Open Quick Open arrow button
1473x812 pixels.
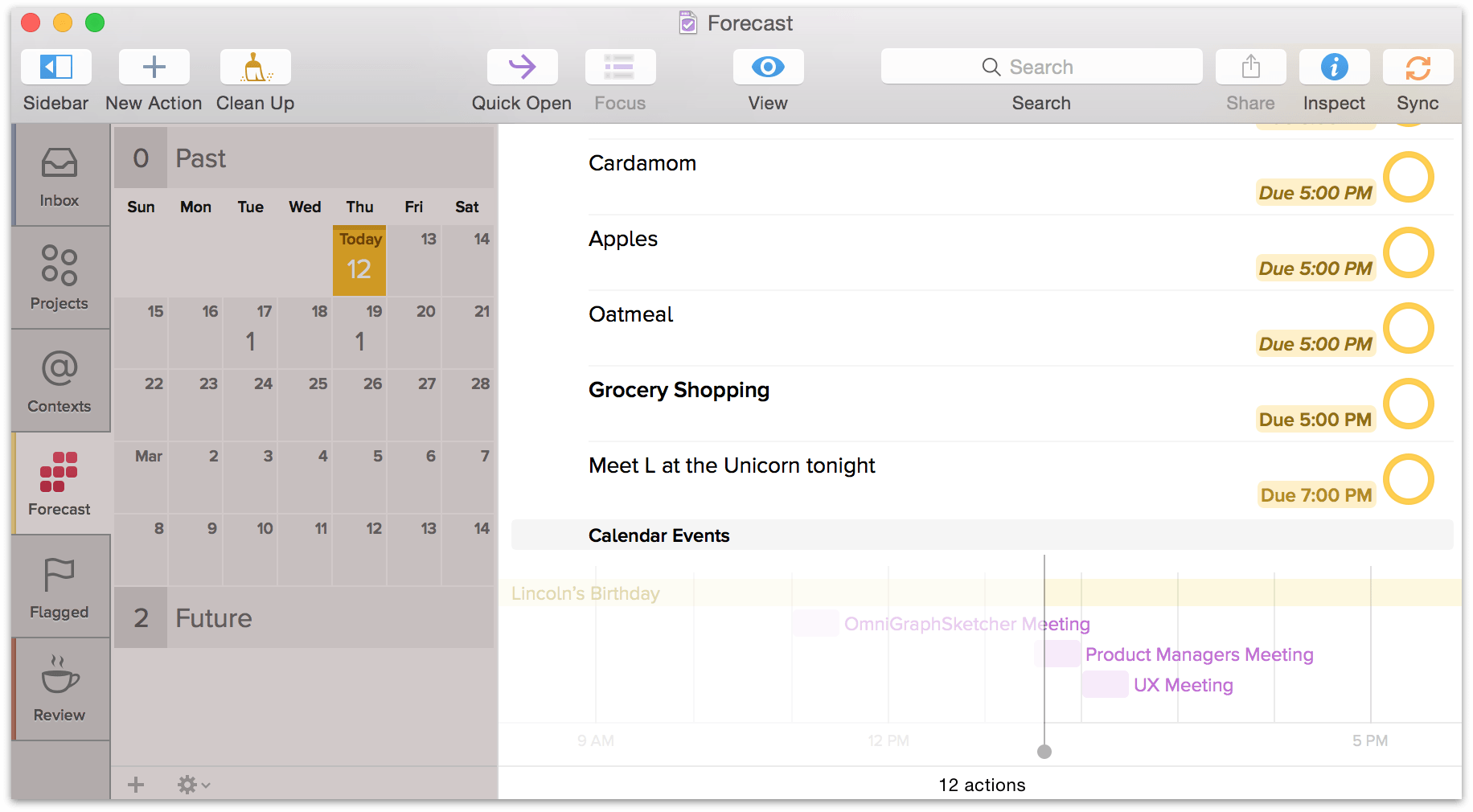(x=522, y=67)
